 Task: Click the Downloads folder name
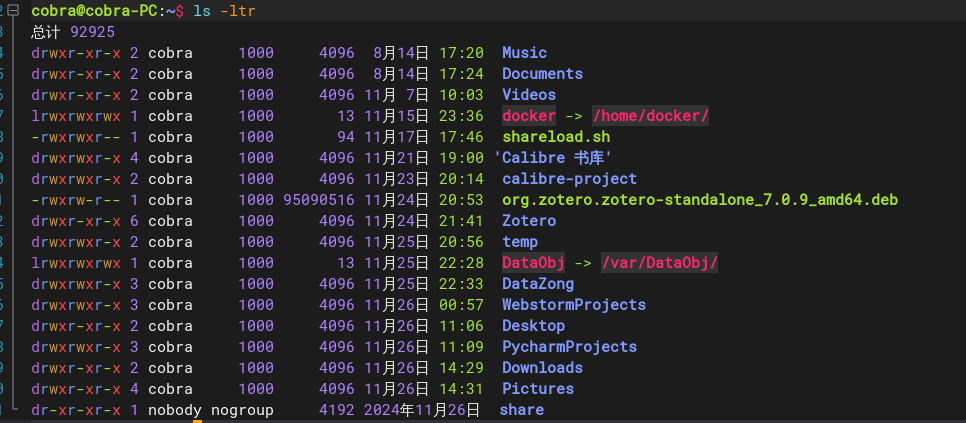pyautogui.click(x=542, y=368)
